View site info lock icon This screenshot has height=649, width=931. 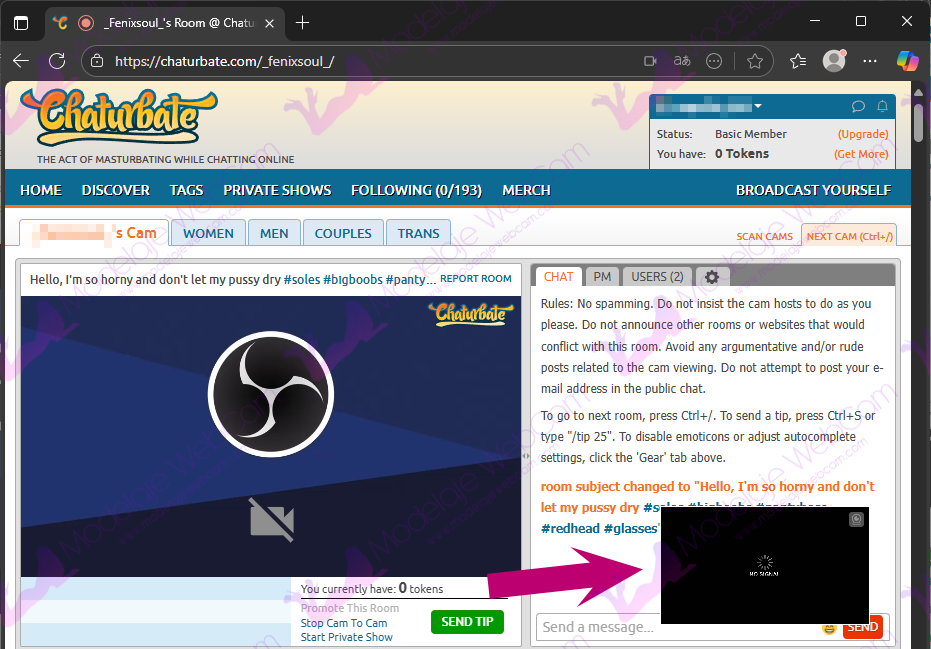coord(97,61)
